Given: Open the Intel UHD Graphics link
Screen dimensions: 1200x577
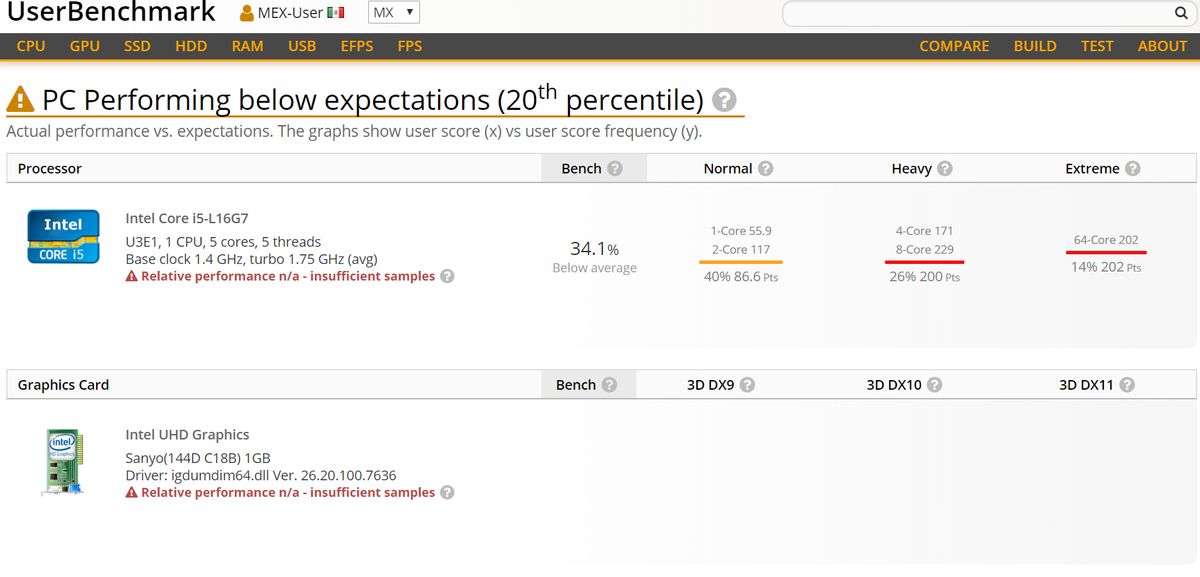Looking at the screenshot, I should coord(187,434).
